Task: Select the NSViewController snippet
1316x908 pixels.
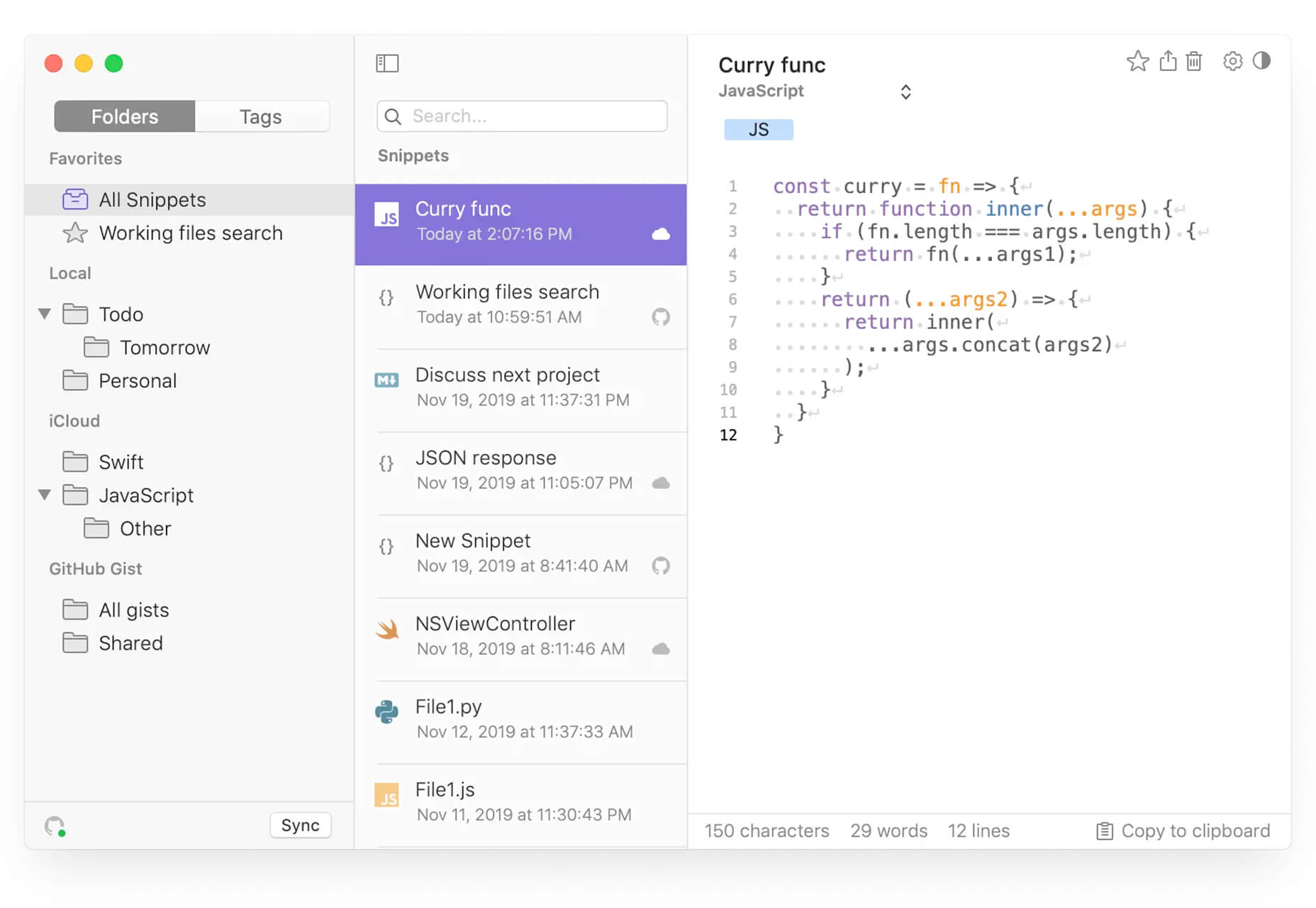Action: coord(521,639)
